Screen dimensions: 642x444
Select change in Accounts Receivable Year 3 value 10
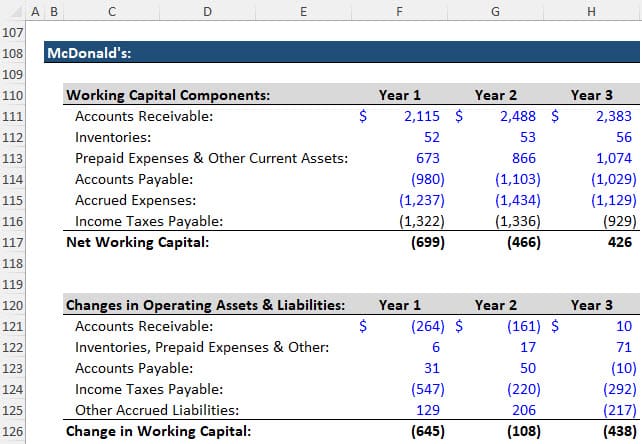point(624,326)
